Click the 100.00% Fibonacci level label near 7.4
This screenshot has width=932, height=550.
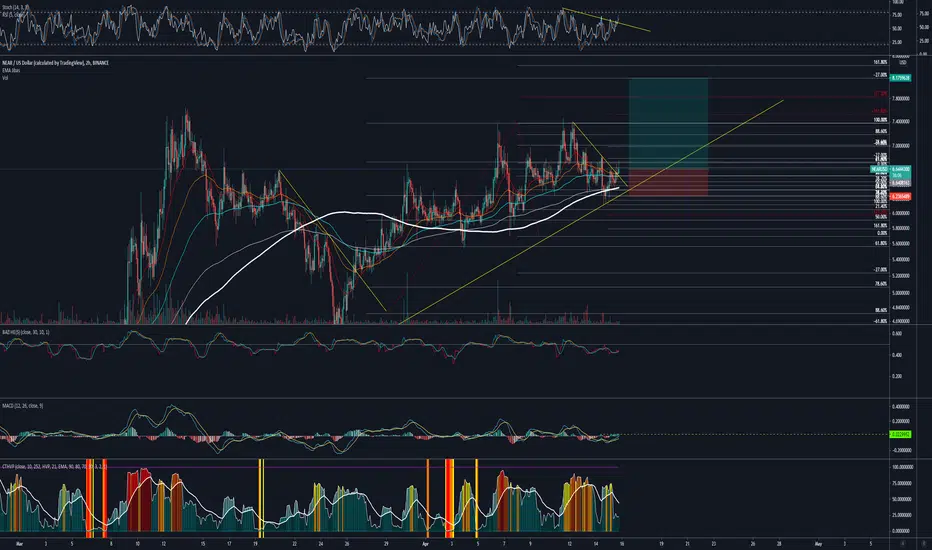point(880,120)
